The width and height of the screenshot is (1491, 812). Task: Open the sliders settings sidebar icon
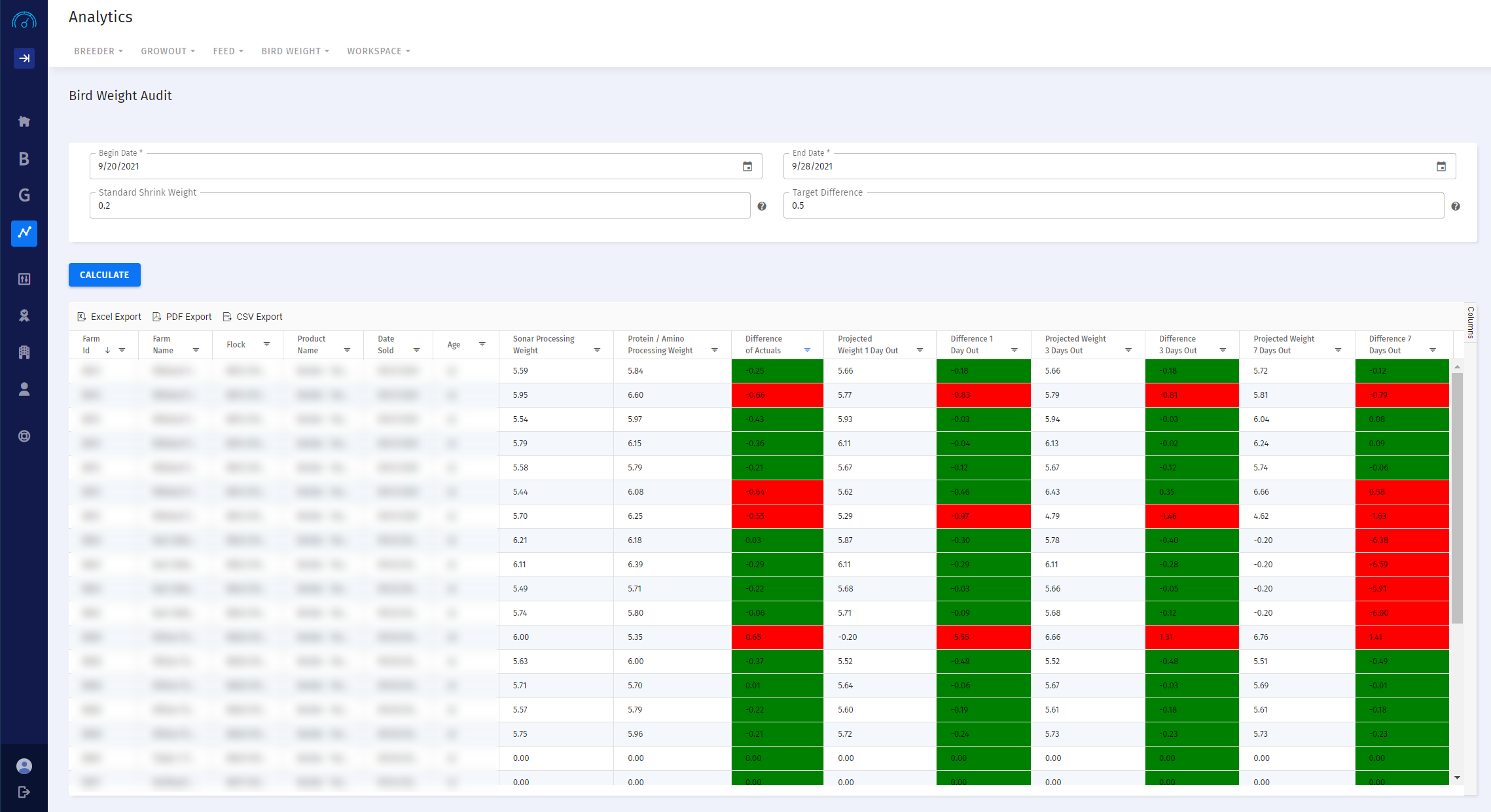pyautogui.click(x=24, y=279)
